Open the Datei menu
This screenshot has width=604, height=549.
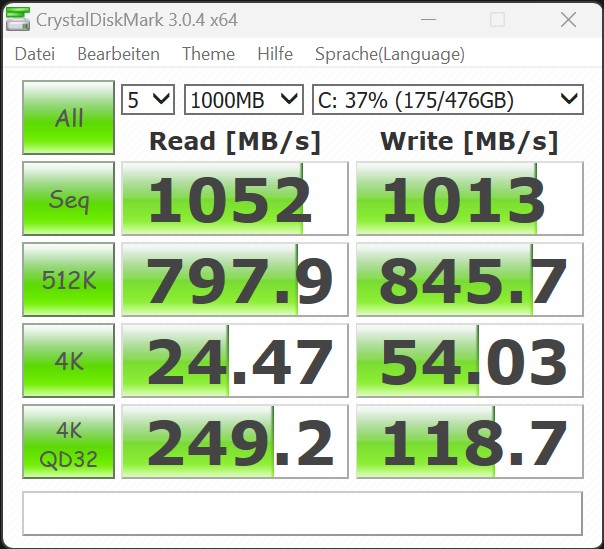pos(35,54)
